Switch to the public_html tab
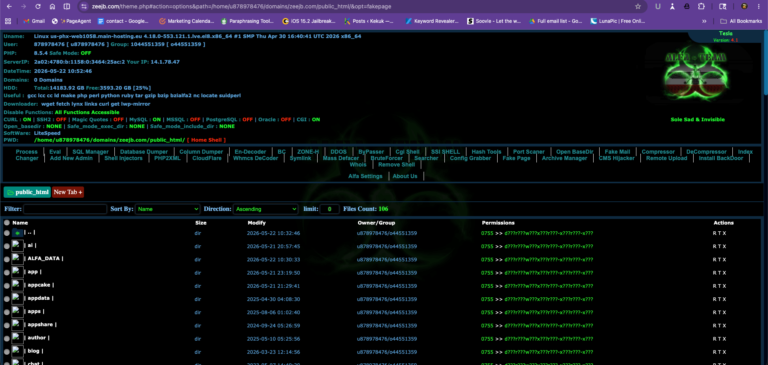This screenshot has width=768, height=365. click(27, 192)
